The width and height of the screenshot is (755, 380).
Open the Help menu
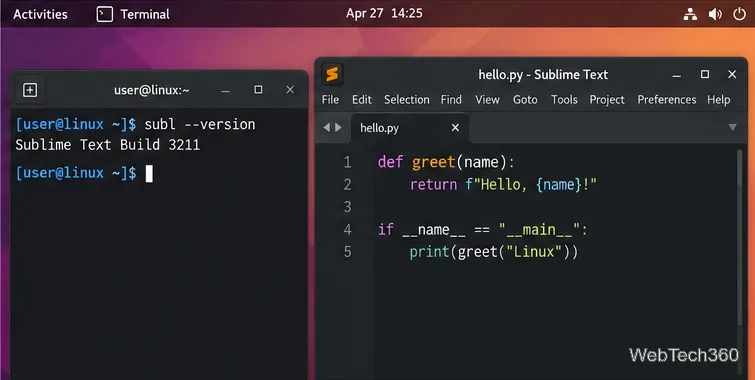718,100
